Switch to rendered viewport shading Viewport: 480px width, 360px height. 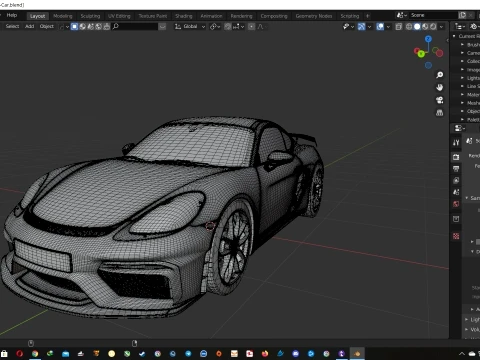pos(433,26)
